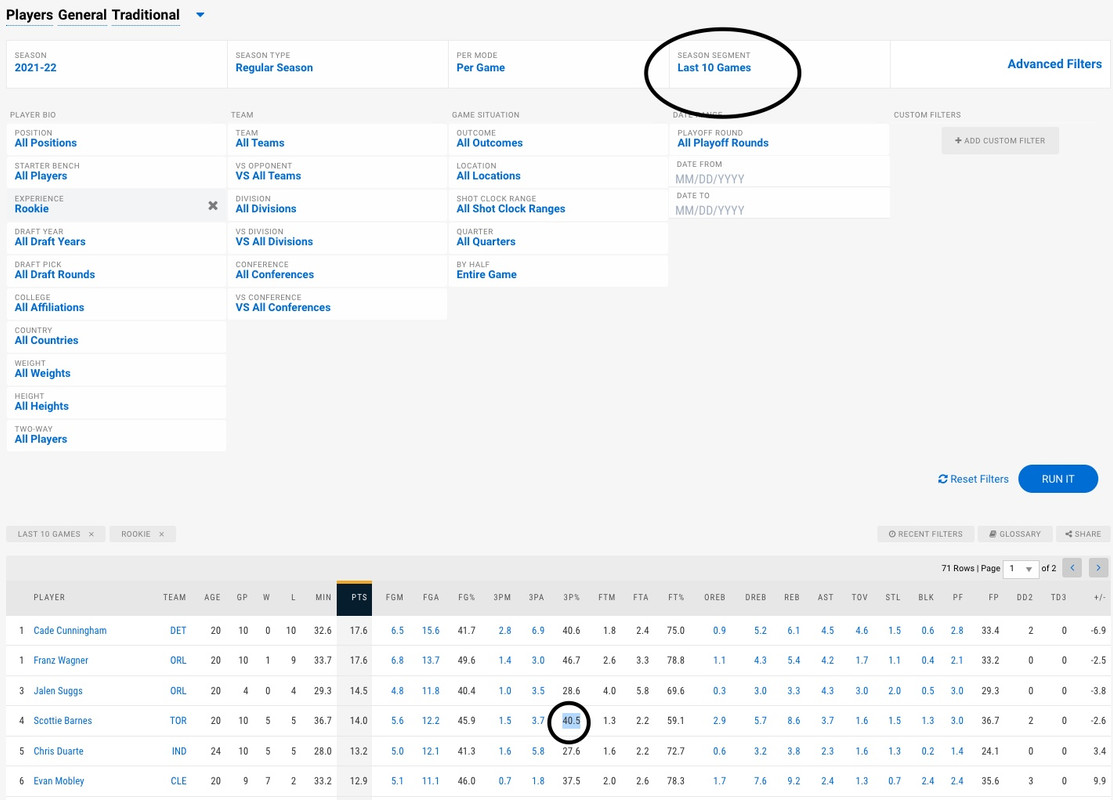1113x800 pixels.
Task: Open Chris Duarte player link
Action: [58, 751]
